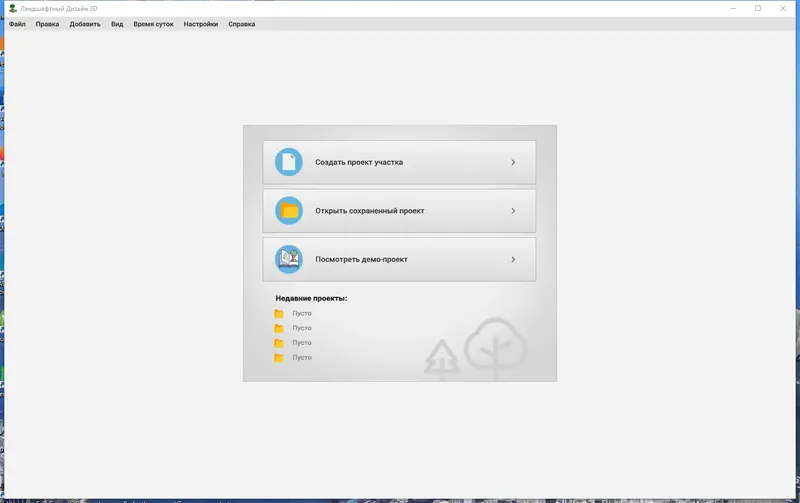Click the Недавние проекты heading
The image size is (800, 503).
pyautogui.click(x=311, y=298)
